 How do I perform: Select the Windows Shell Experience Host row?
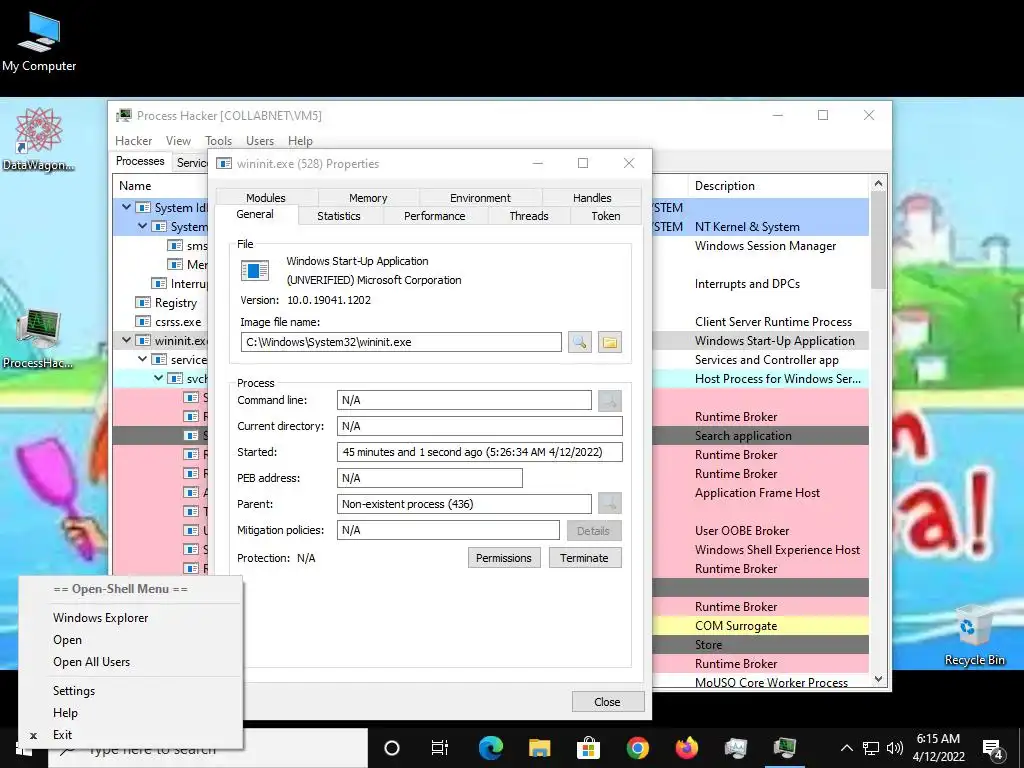pos(761,550)
